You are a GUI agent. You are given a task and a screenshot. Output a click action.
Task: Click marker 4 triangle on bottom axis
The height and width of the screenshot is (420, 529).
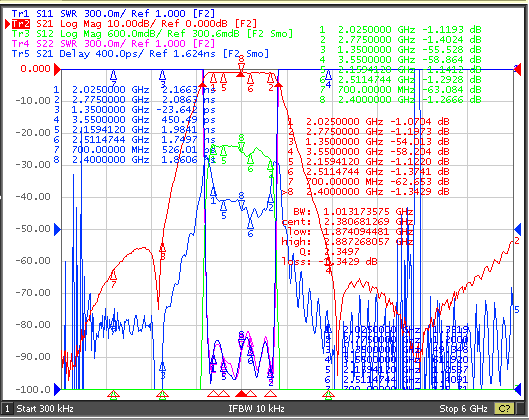[x=328, y=394]
